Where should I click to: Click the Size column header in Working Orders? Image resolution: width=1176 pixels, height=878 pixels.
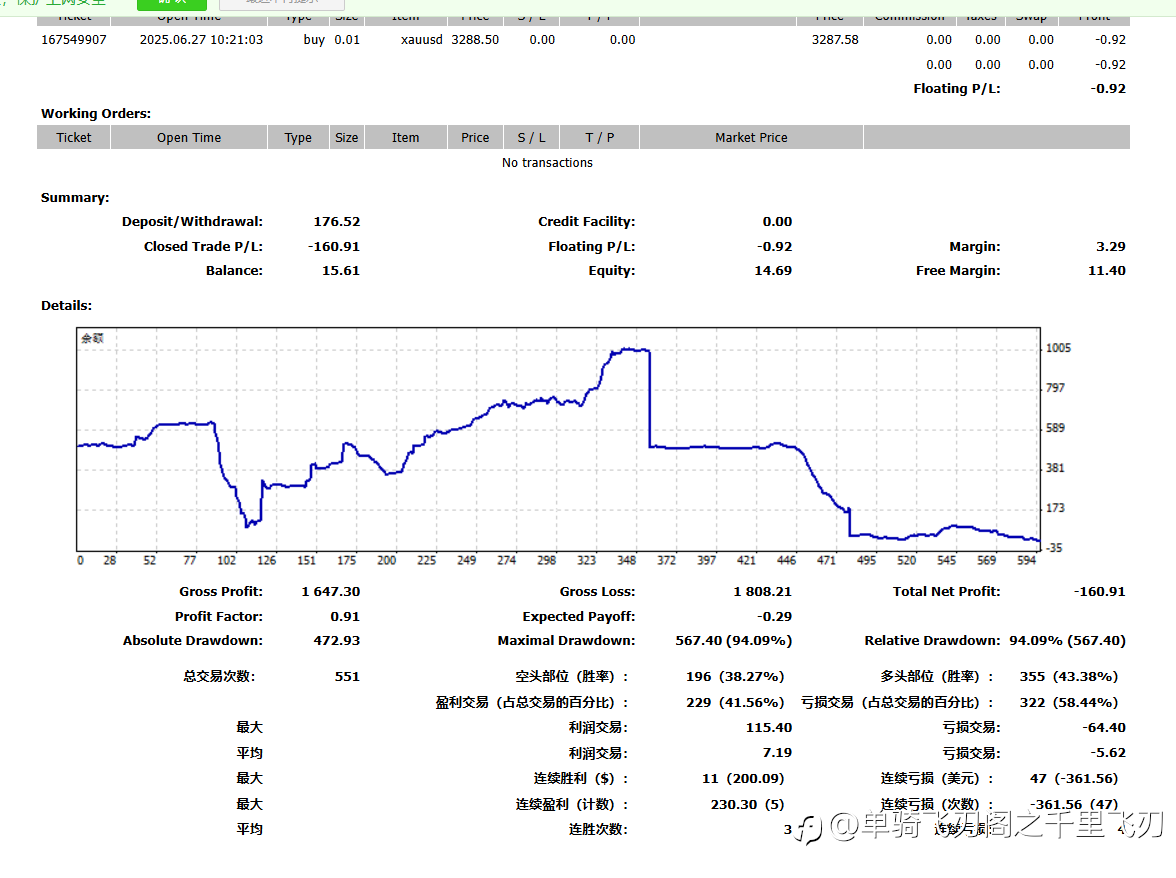346,137
